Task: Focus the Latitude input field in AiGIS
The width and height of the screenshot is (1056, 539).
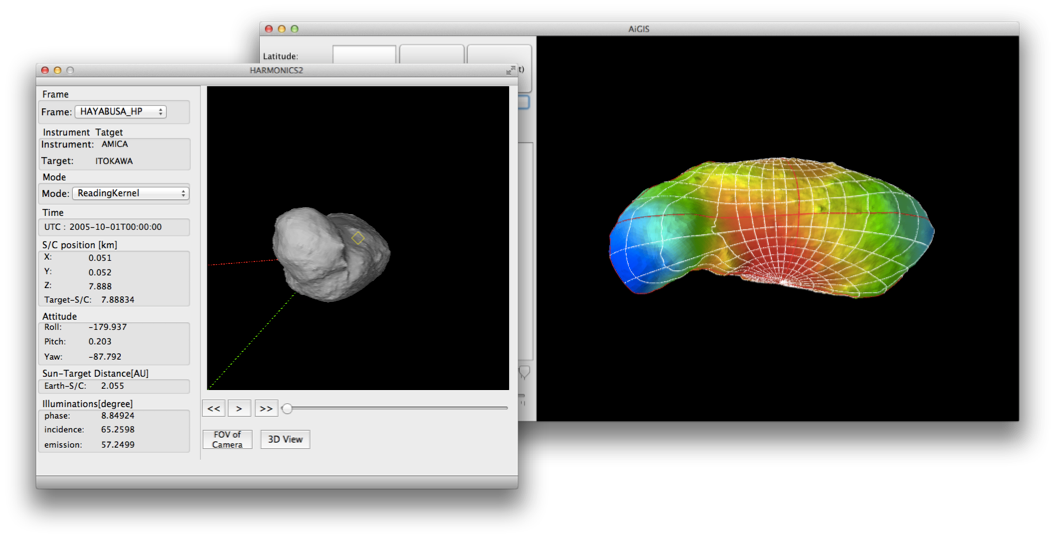Action: click(364, 55)
